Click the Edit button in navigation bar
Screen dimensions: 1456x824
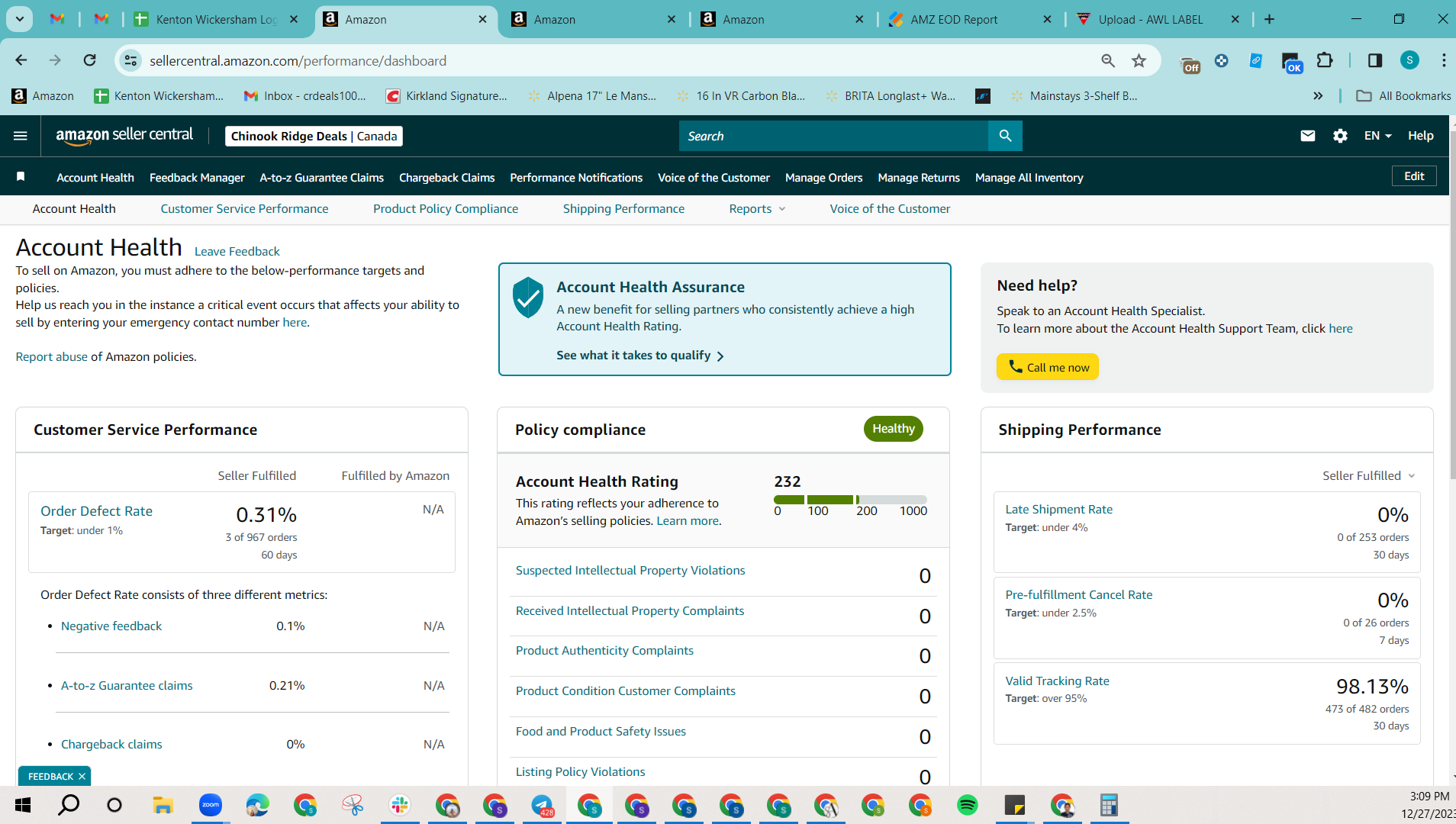pos(1414,176)
